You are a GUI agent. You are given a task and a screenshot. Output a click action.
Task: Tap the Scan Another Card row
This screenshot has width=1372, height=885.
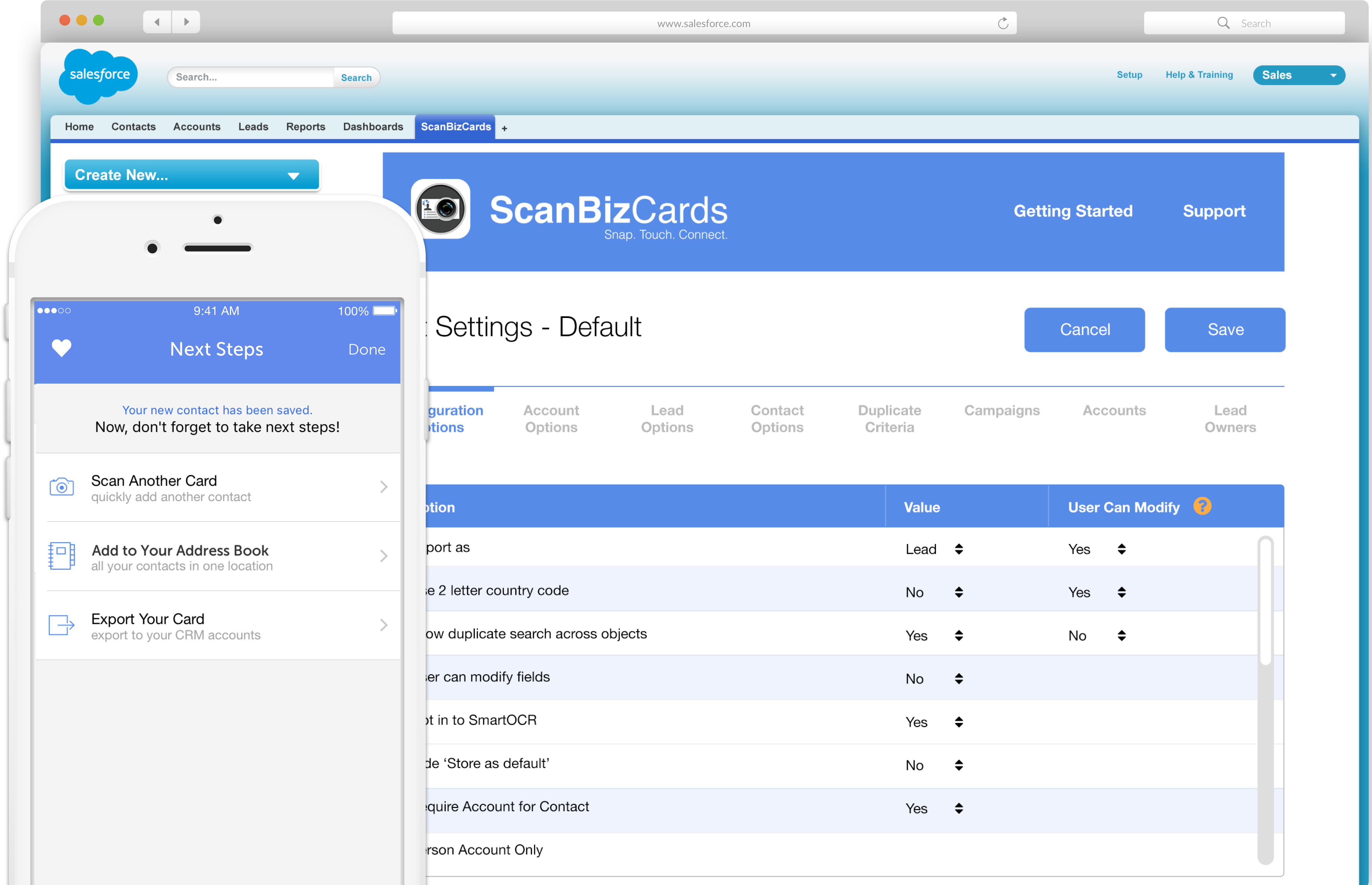tap(218, 487)
